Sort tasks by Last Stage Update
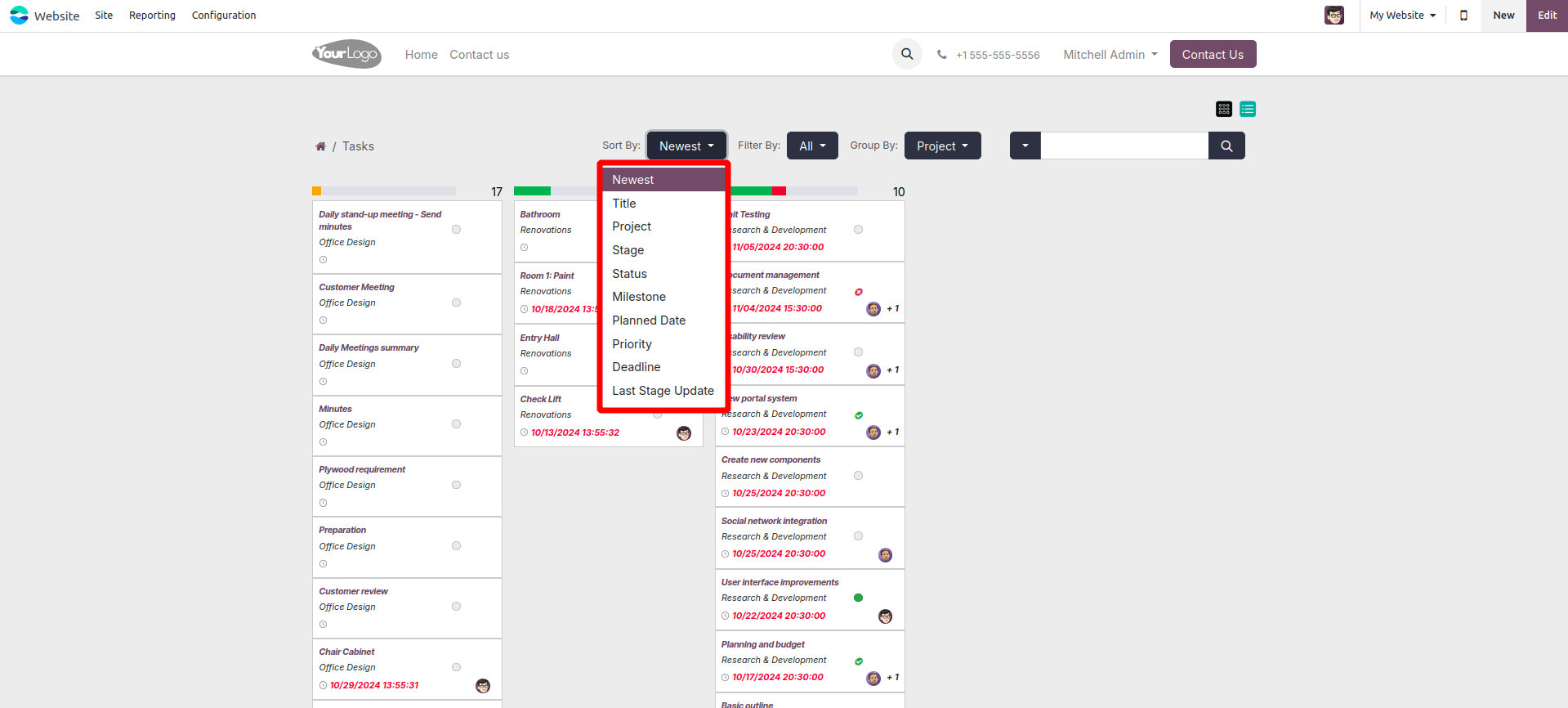 [663, 391]
